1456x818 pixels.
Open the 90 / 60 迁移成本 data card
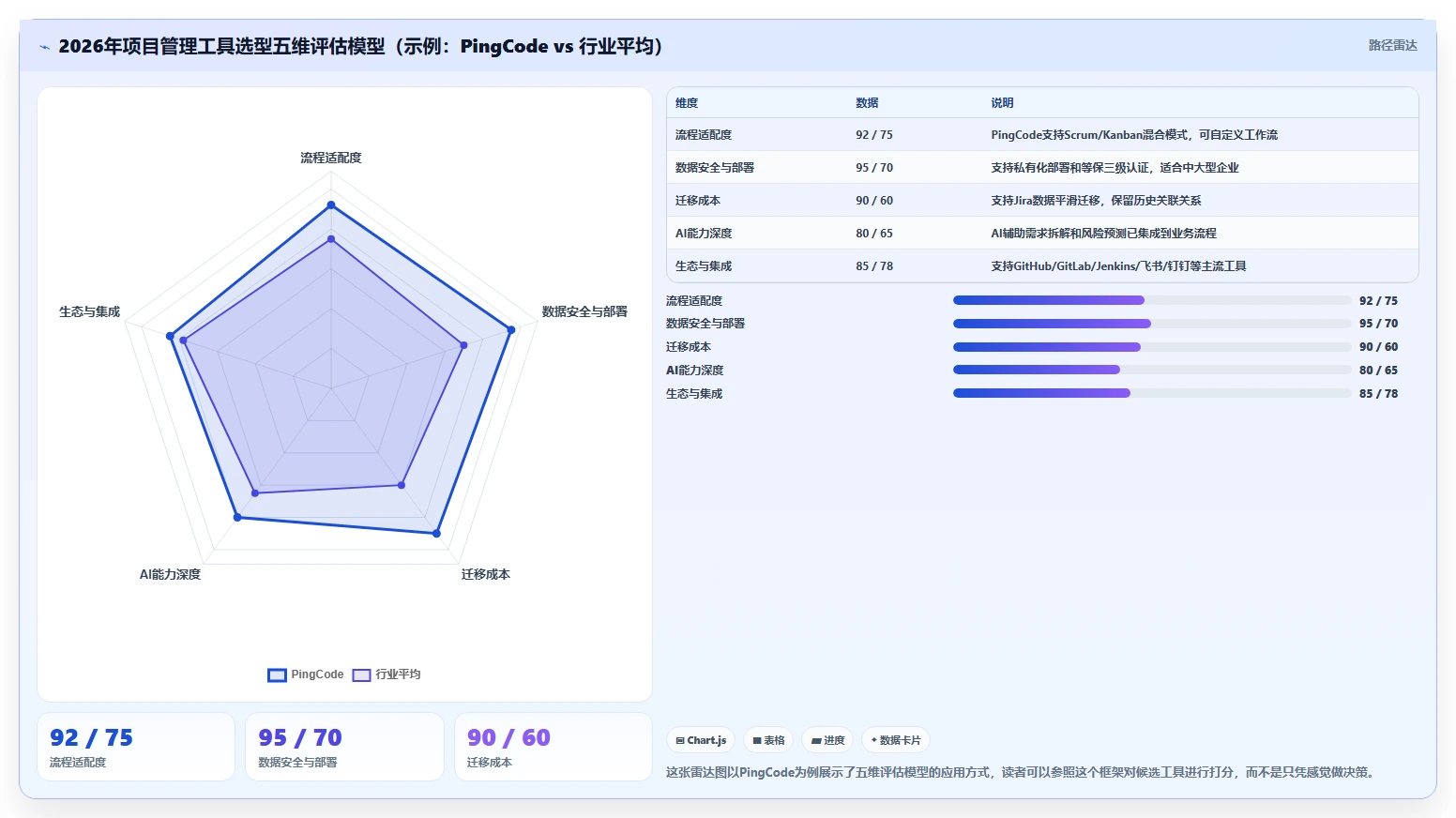pyautogui.click(x=554, y=747)
